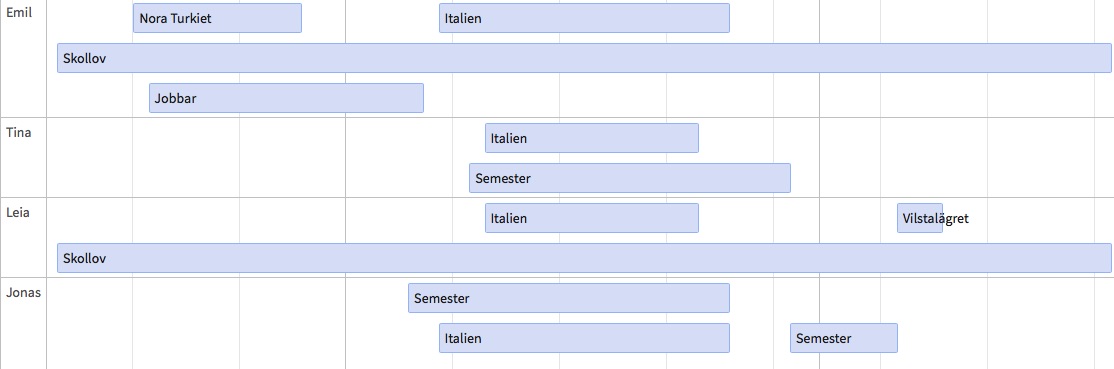Click the Vilstalägret event

point(920,218)
